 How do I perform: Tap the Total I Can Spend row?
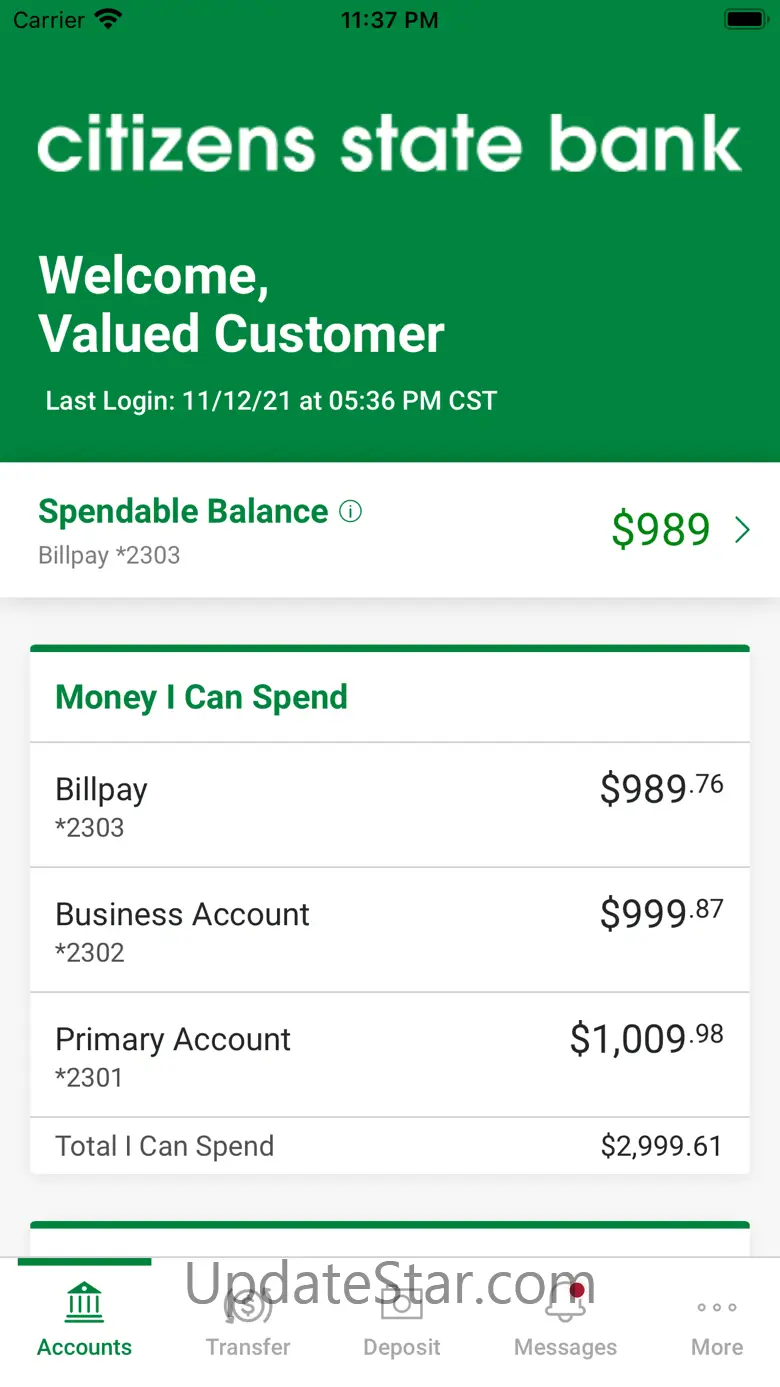(x=390, y=1146)
